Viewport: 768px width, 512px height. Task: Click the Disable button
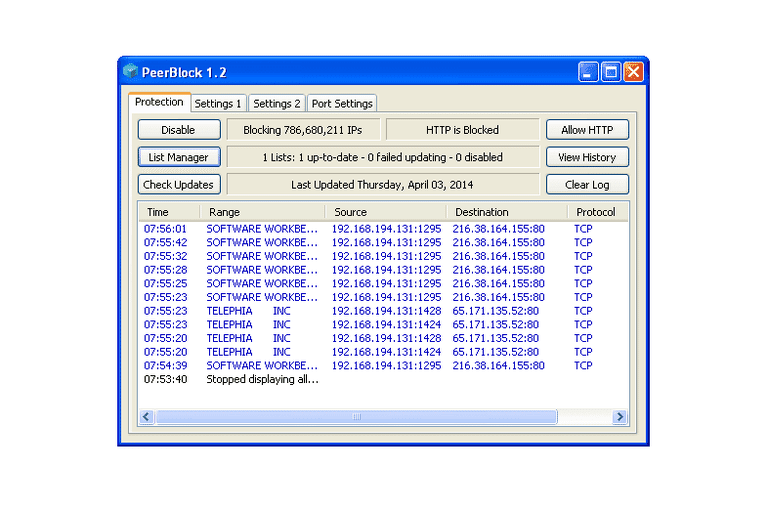pos(179,130)
